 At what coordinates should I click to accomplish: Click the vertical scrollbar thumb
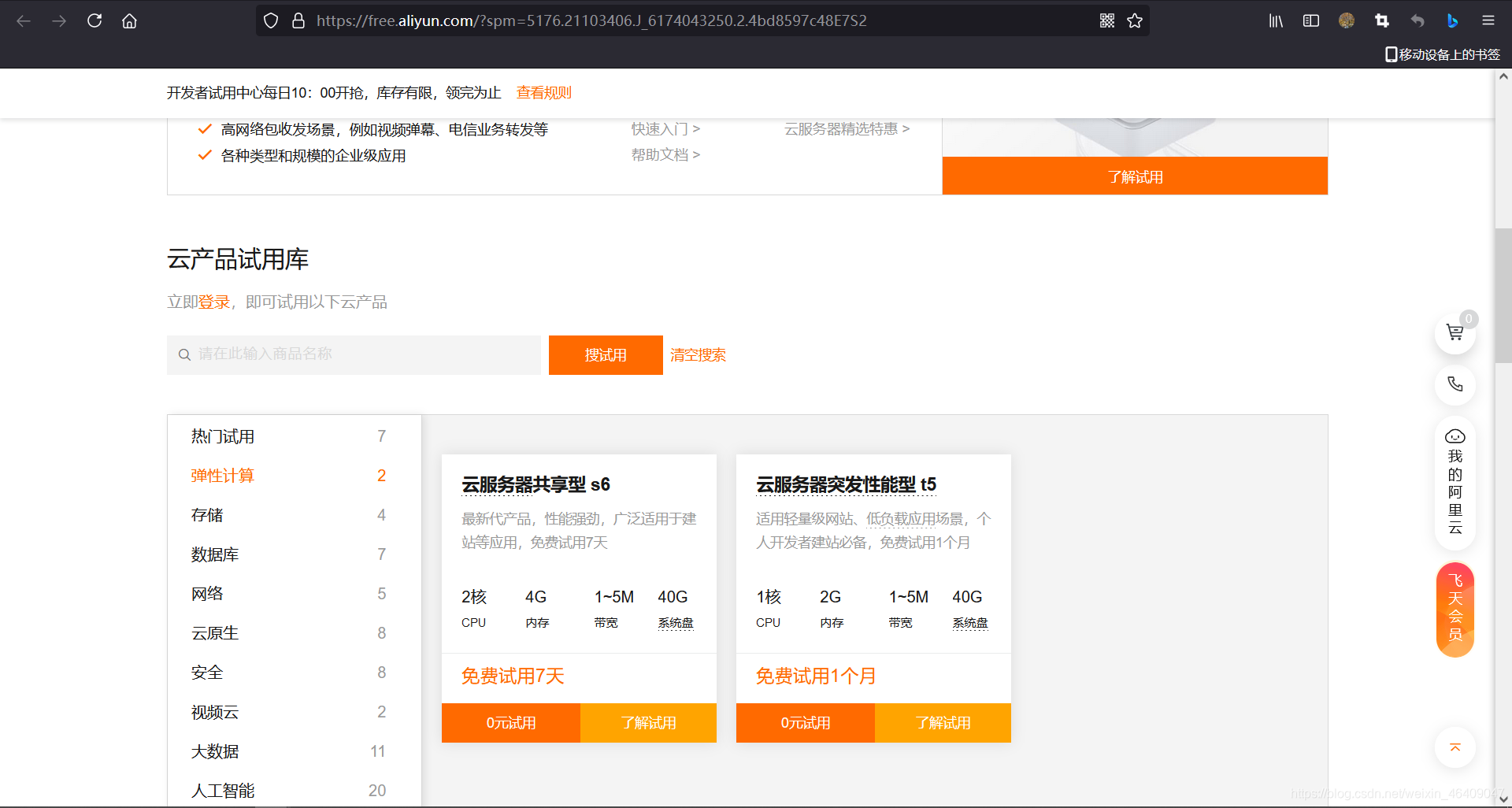tap(1503, 295)
